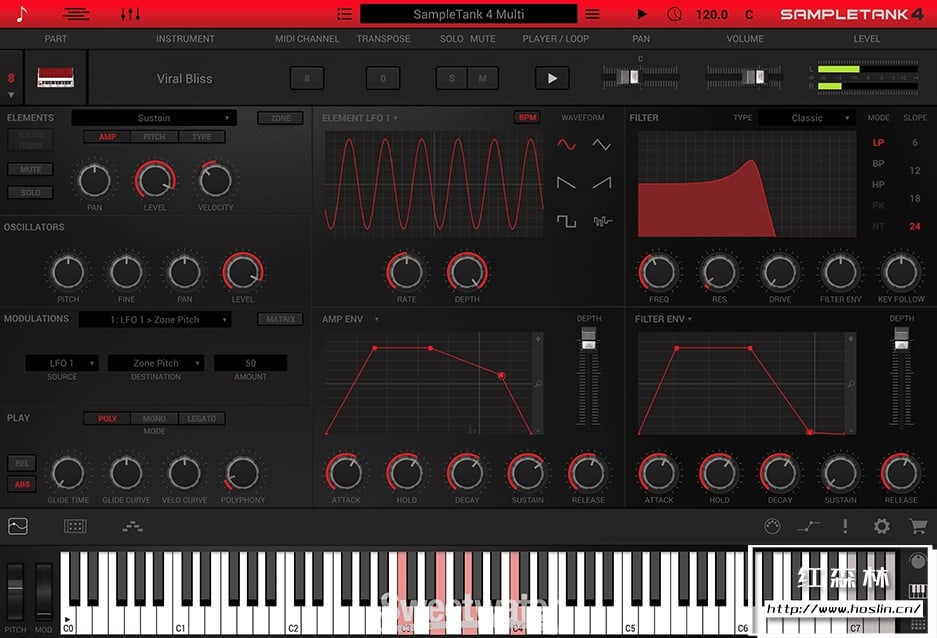Select MONO play mode
937x638 pixels.
pyautogui.click(x=154, y=419)
